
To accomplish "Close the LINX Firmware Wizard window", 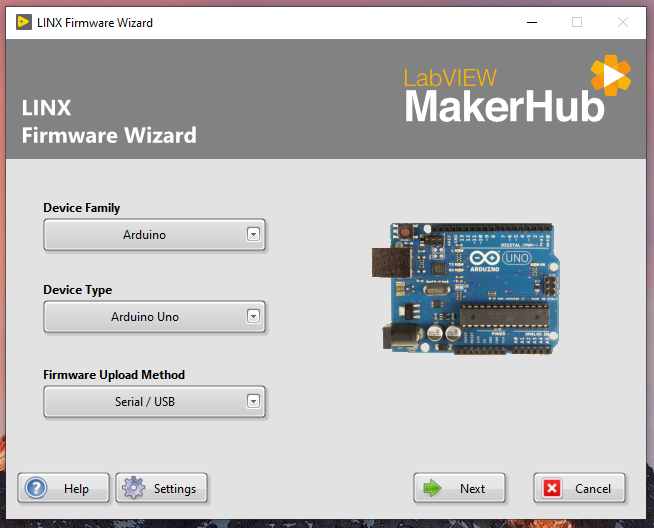I will coord(623,22).
